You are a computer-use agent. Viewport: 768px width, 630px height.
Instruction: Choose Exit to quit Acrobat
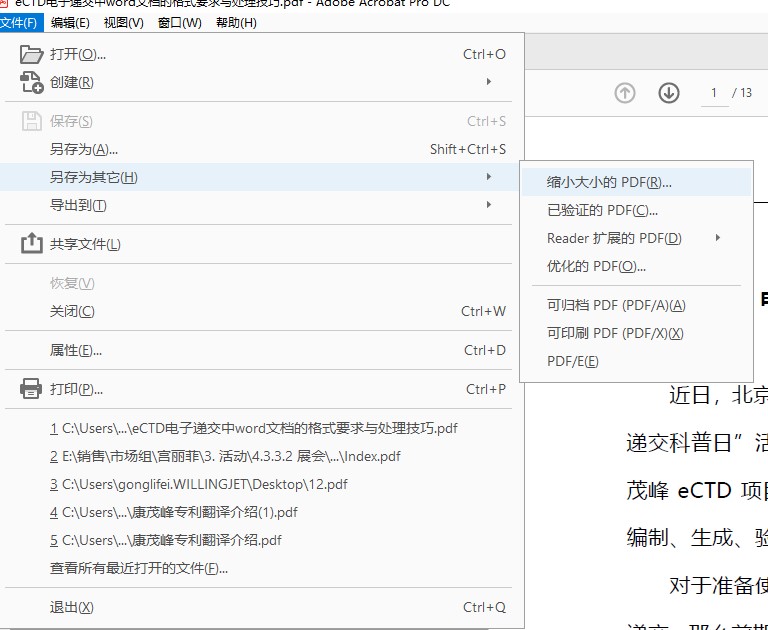point(72,607)
